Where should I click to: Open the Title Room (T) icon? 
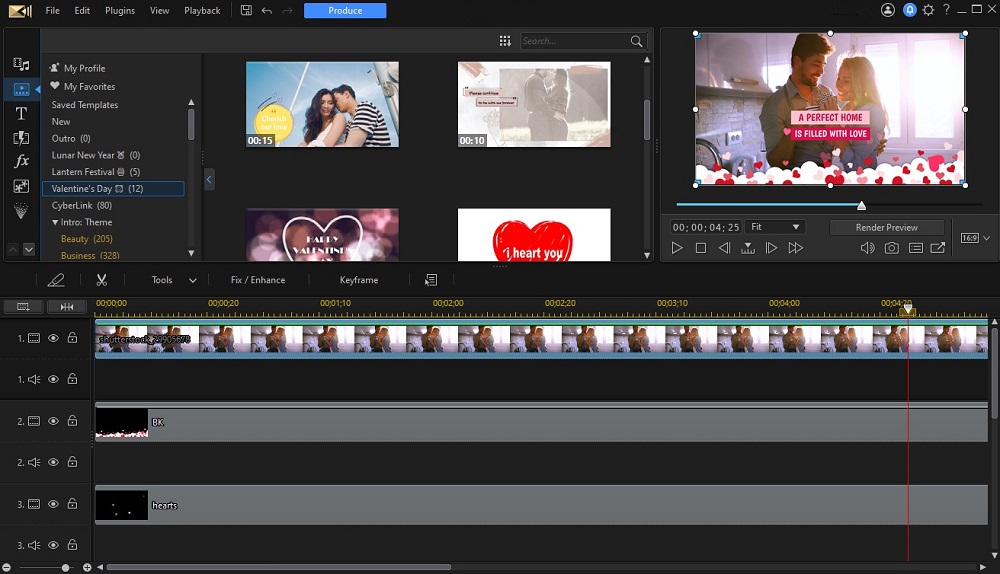[x=21, y=114]
